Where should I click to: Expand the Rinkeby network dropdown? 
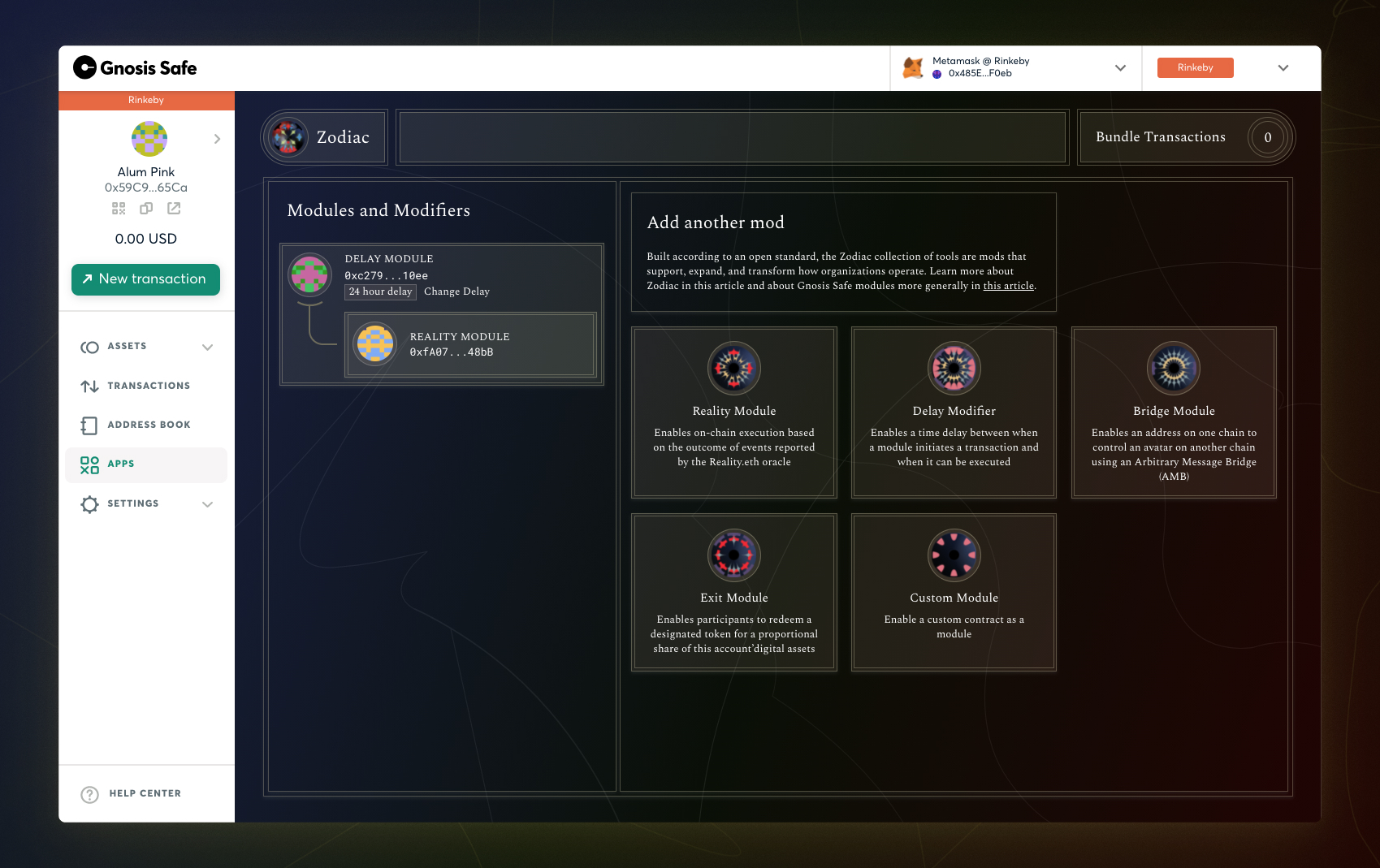1282,67
